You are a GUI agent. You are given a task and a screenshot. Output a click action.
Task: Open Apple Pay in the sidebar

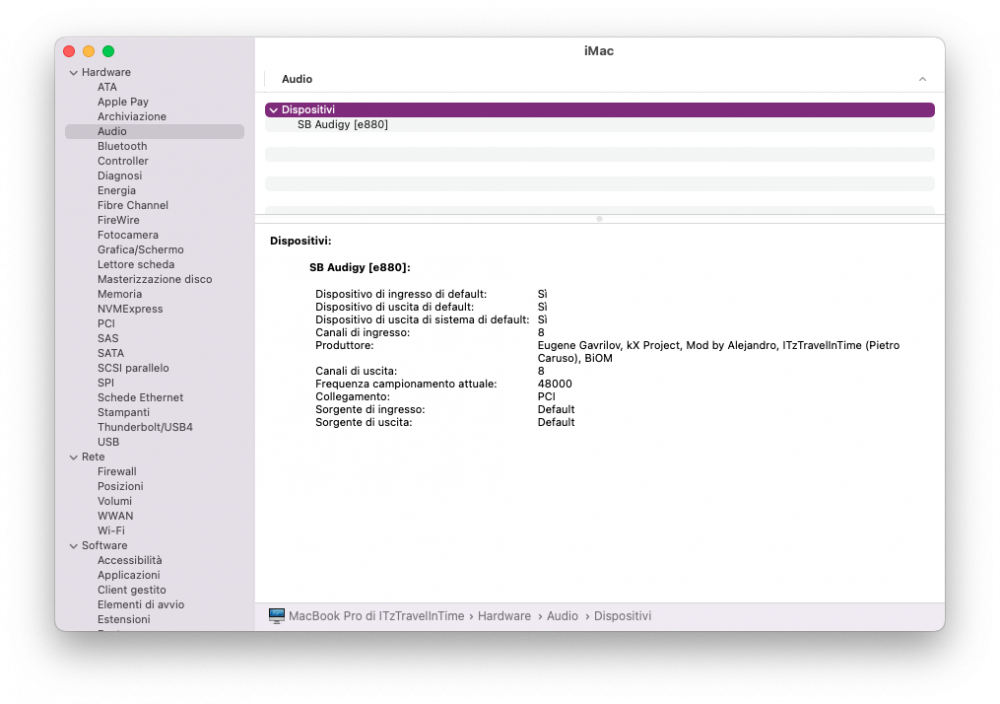[x=123, y=101]
